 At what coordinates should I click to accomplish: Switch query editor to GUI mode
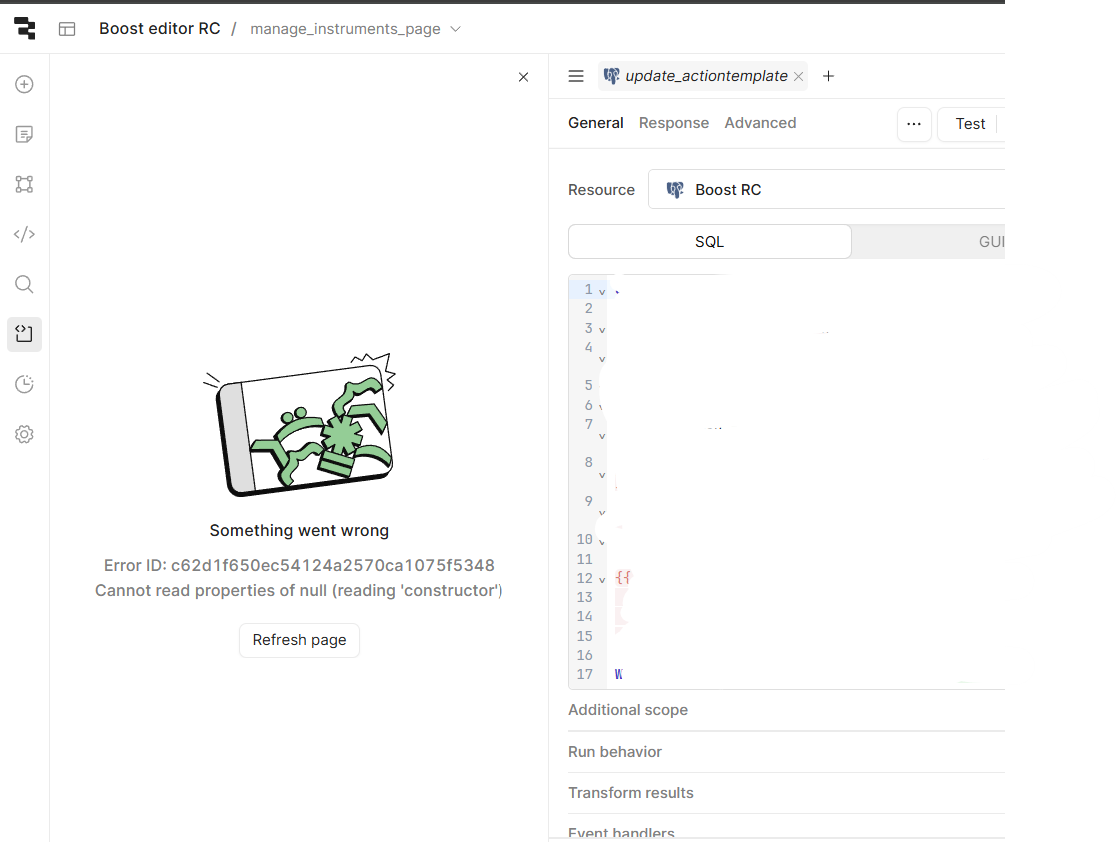[990, 242]
